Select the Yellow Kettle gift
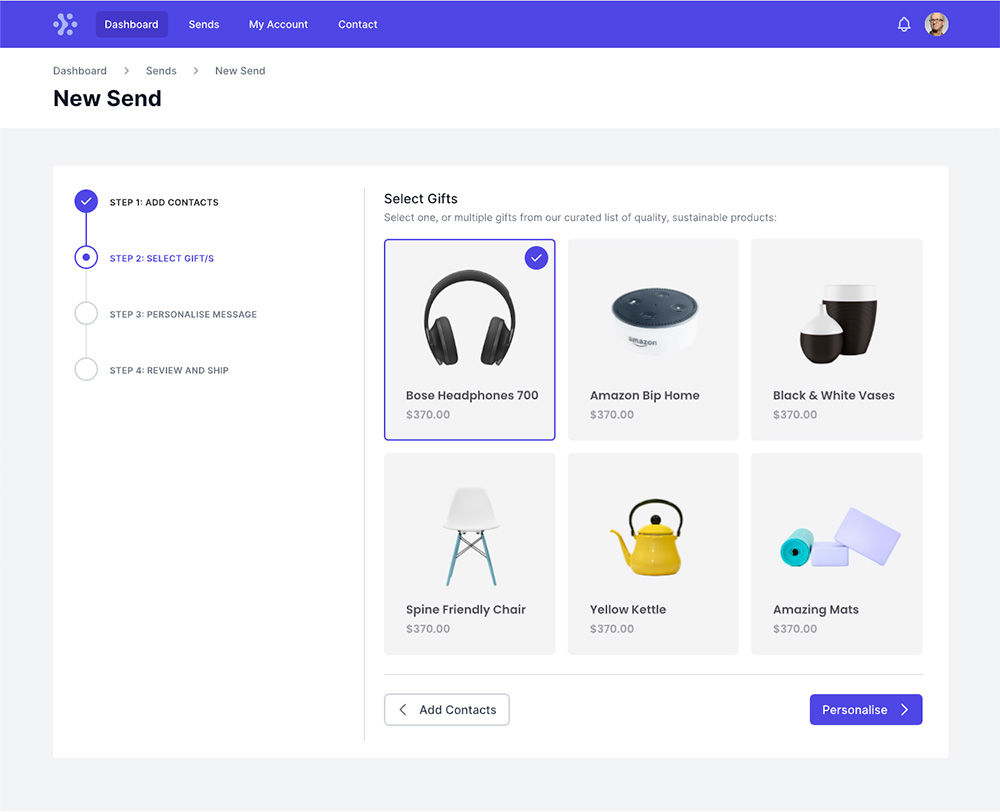Screen dimensions: 1000x812 (653, 553)
